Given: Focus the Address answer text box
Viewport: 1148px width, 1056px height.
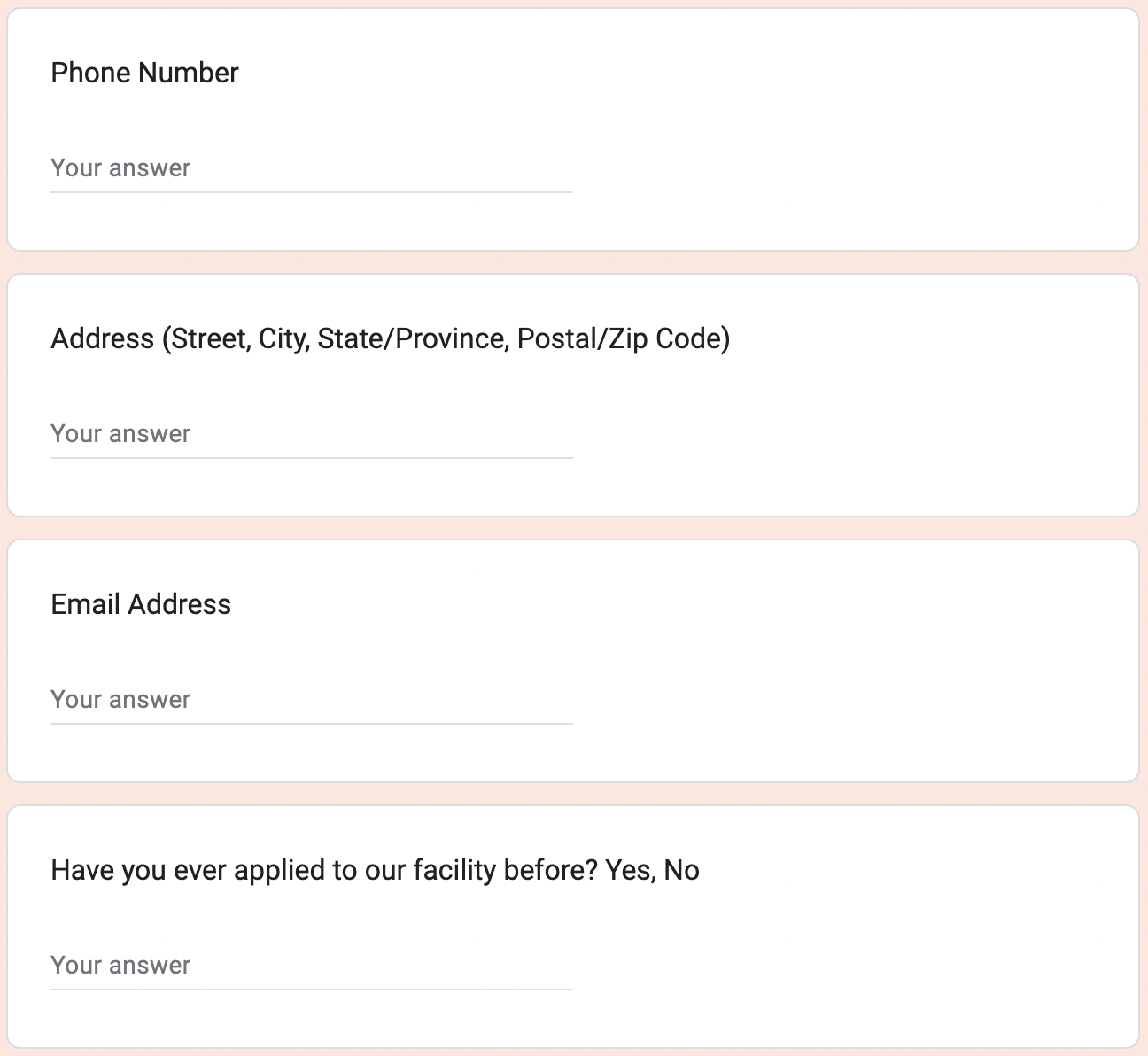Looking at the screenshot, I should (311, 434).
